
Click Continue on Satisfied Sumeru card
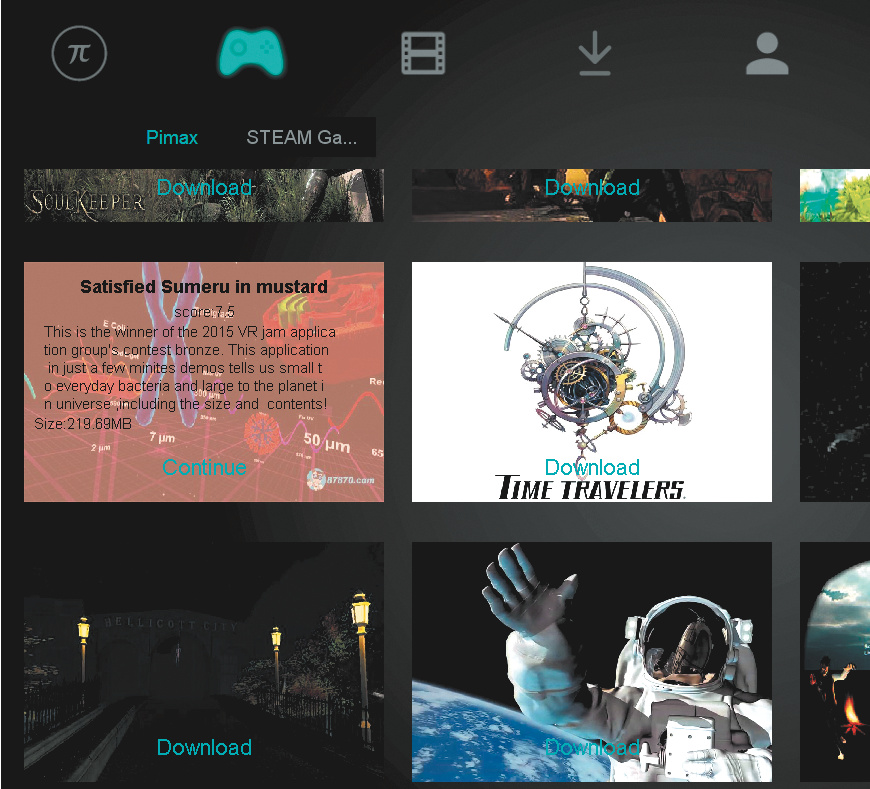(x=204, y=467)
